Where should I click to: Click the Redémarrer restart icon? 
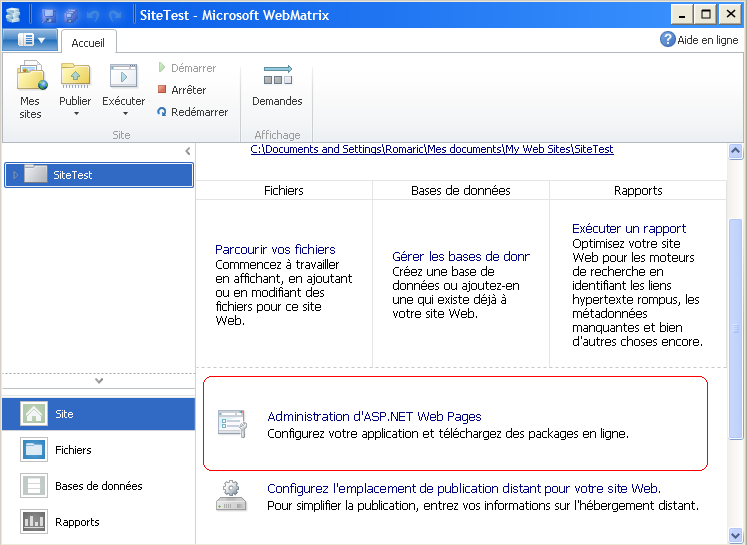click(162, 112)
